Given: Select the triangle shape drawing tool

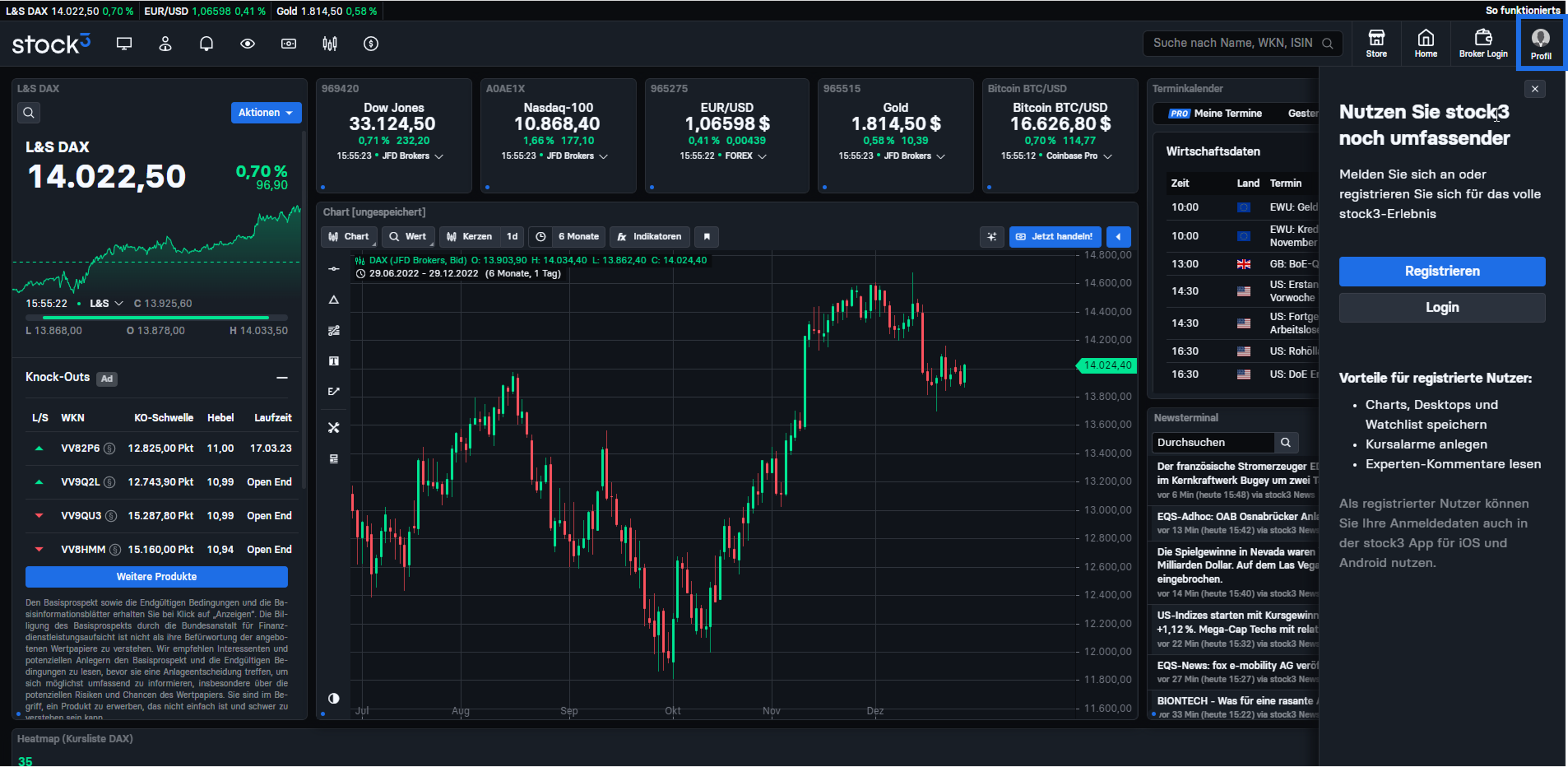Looking at the screenshot, I should click(334, 299).
